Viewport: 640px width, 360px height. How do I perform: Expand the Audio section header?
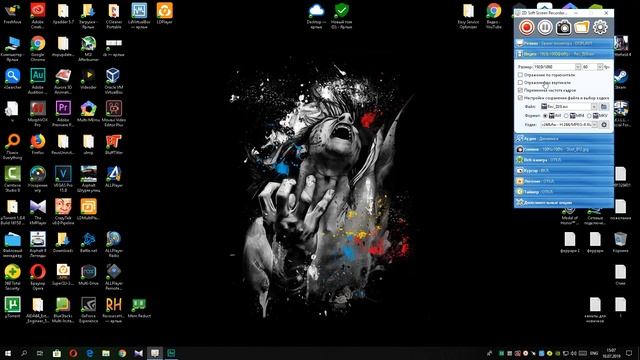point(564,138)
